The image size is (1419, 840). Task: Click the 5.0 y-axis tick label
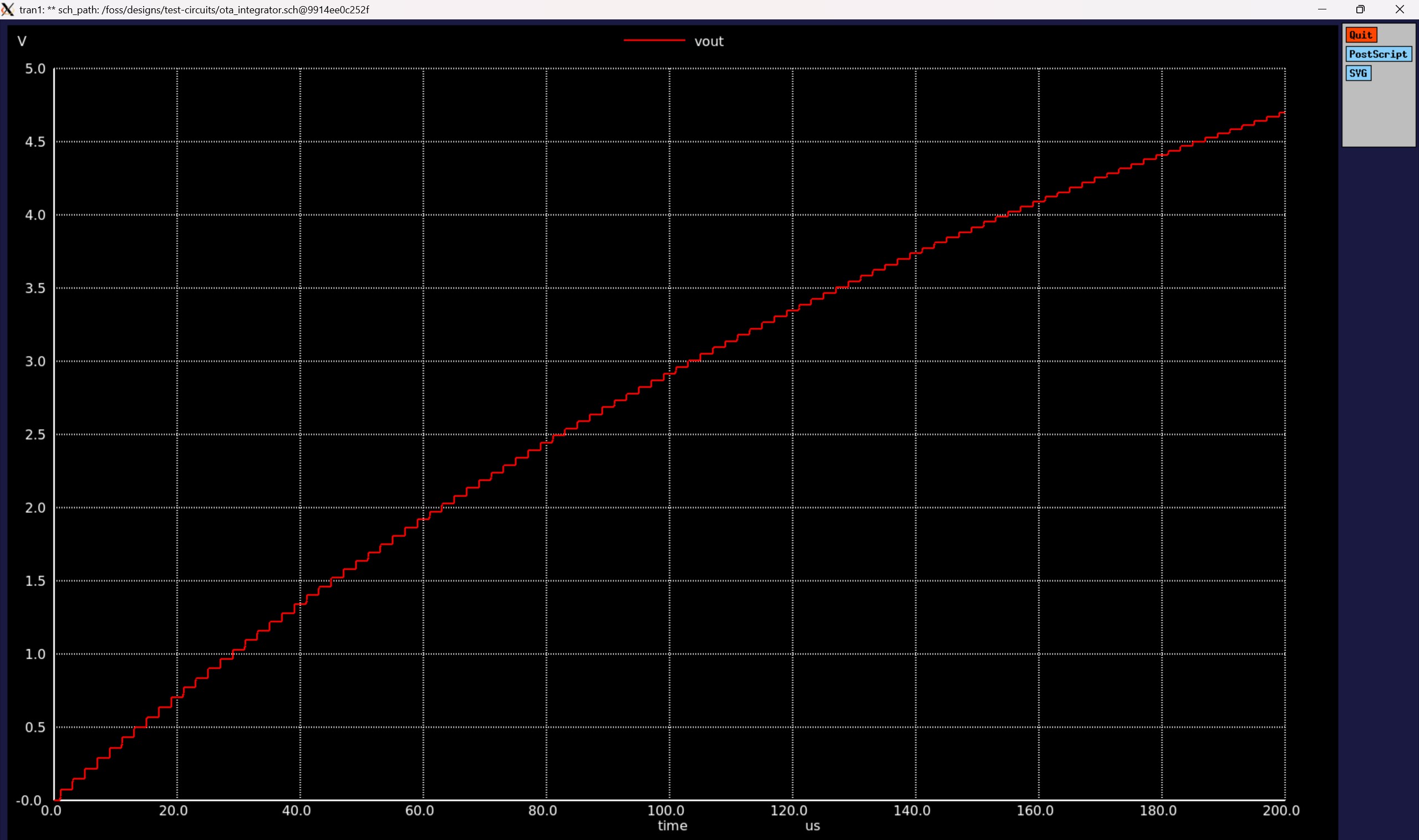click(35, 69)
